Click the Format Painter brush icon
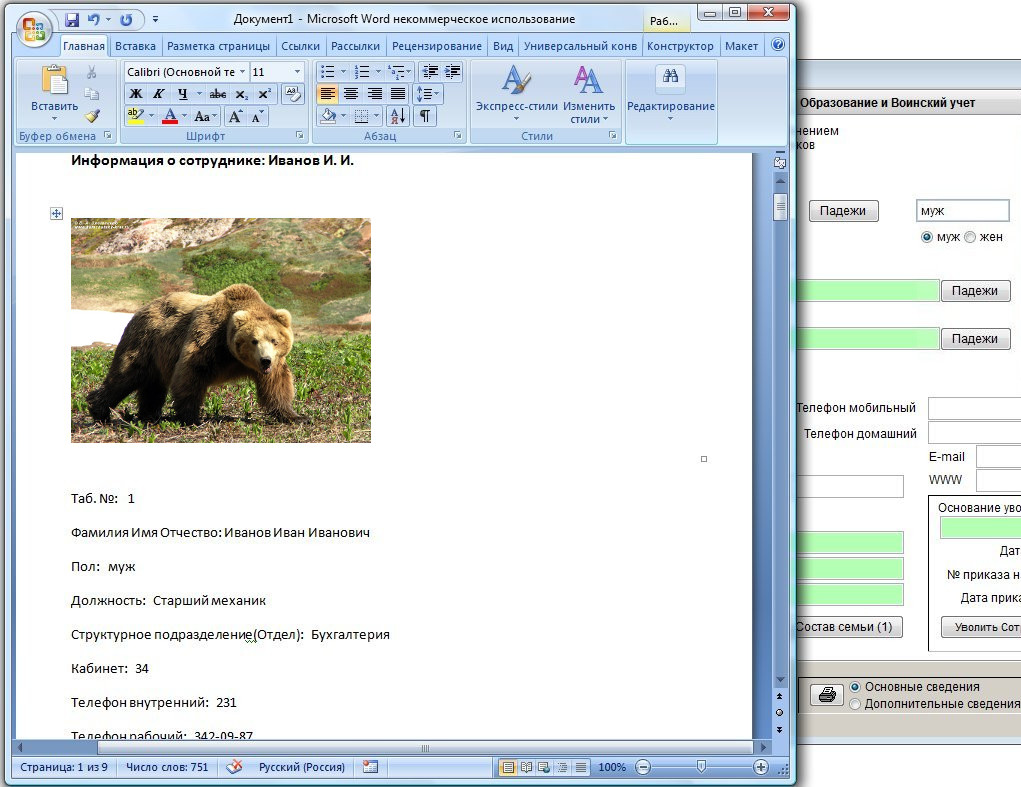The image size is (1021, 787). click(x=92, y=116)
